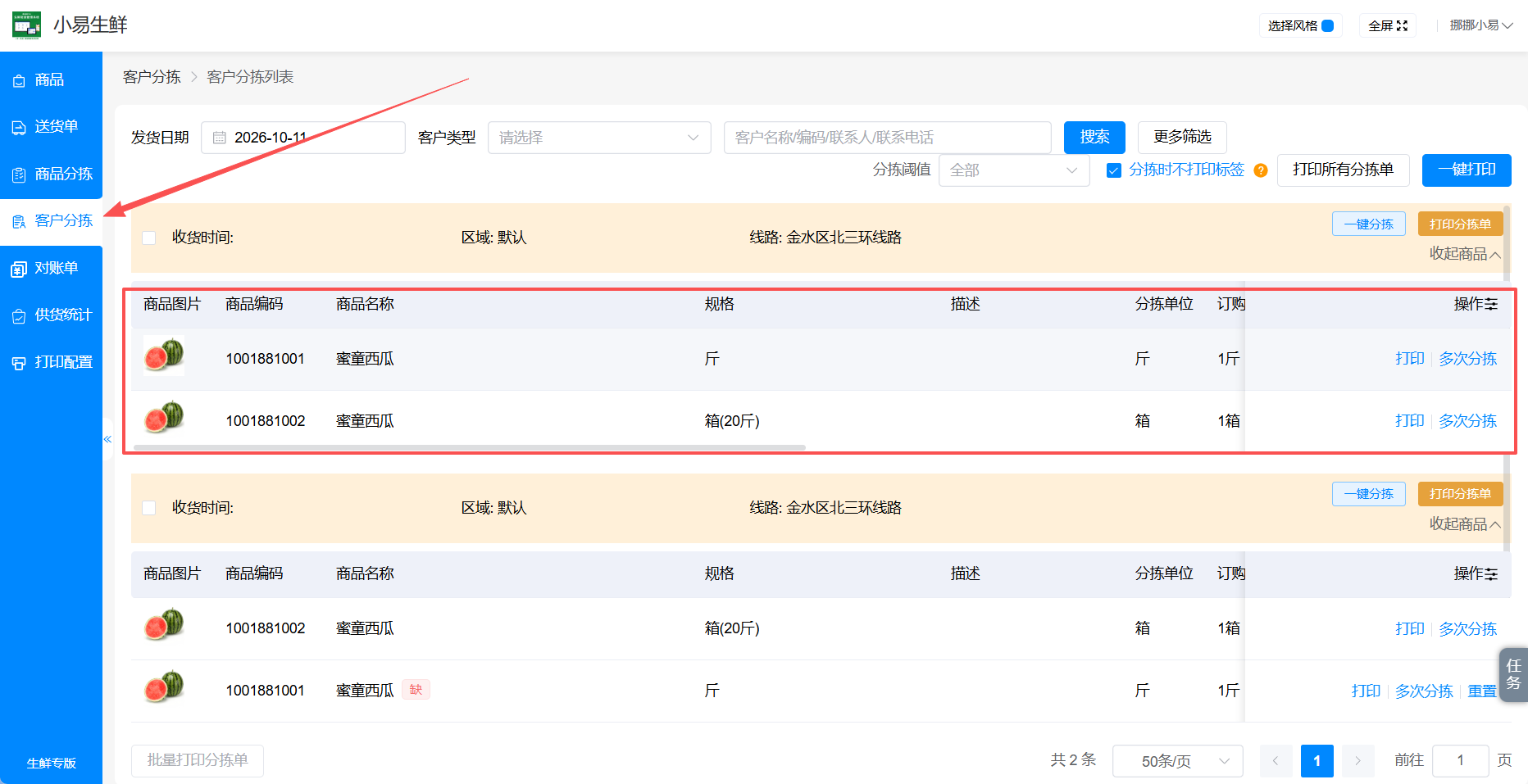This screenshot has height=784, width=1528.
Task: Open the 任务 floating task tab
Action: coord(1514,674)
